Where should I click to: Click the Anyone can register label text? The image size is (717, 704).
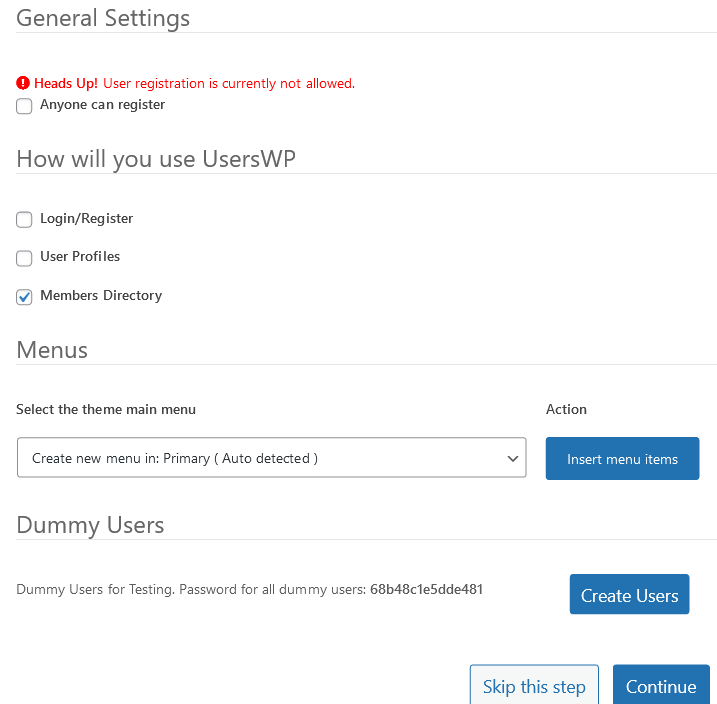pos(102,105)
